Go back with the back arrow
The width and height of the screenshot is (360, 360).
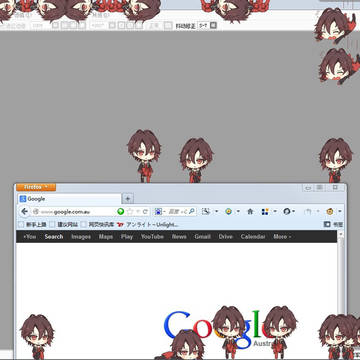click(x=24, y=211)
